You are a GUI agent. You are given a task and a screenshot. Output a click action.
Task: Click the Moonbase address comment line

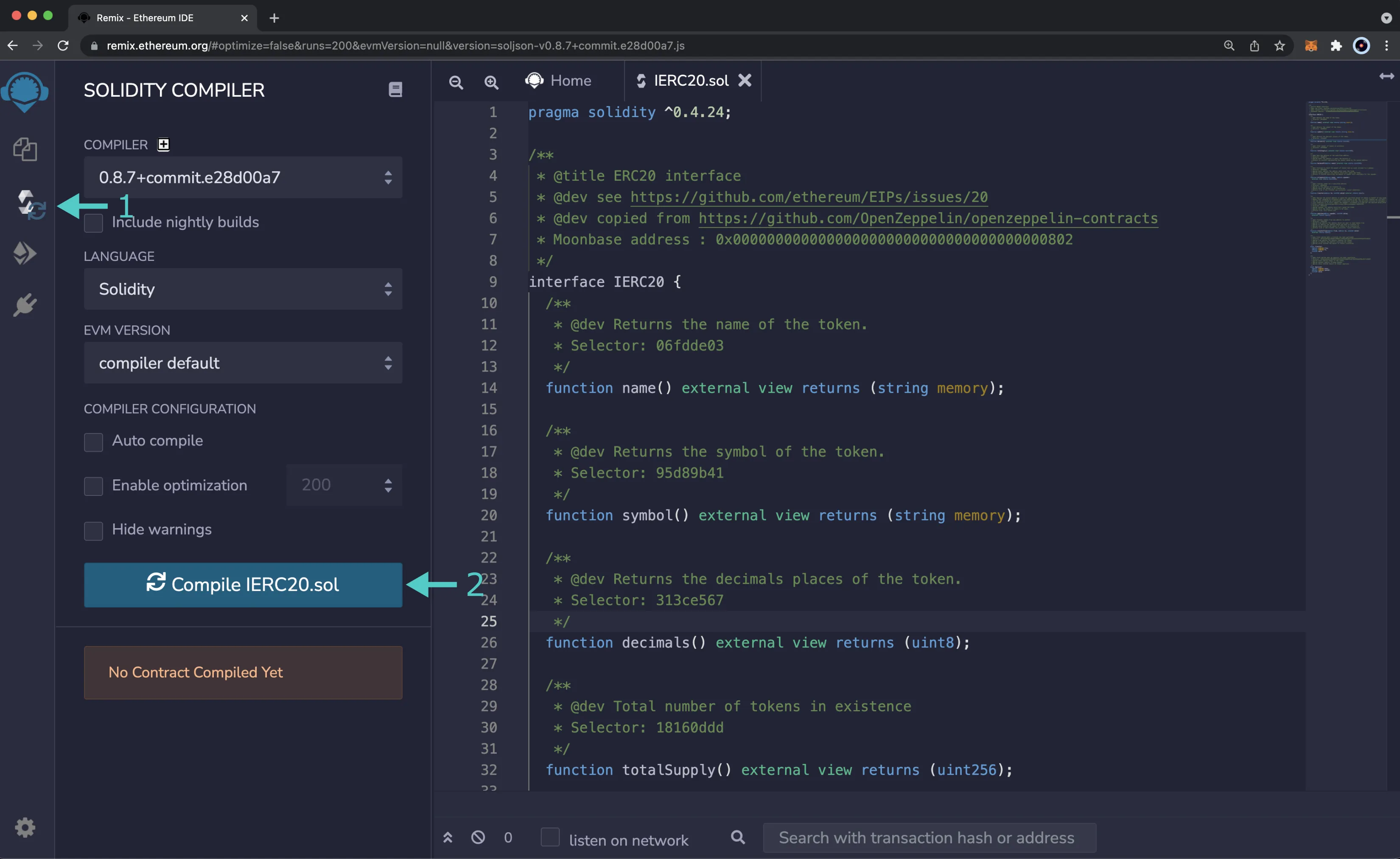tap(804, 239)
